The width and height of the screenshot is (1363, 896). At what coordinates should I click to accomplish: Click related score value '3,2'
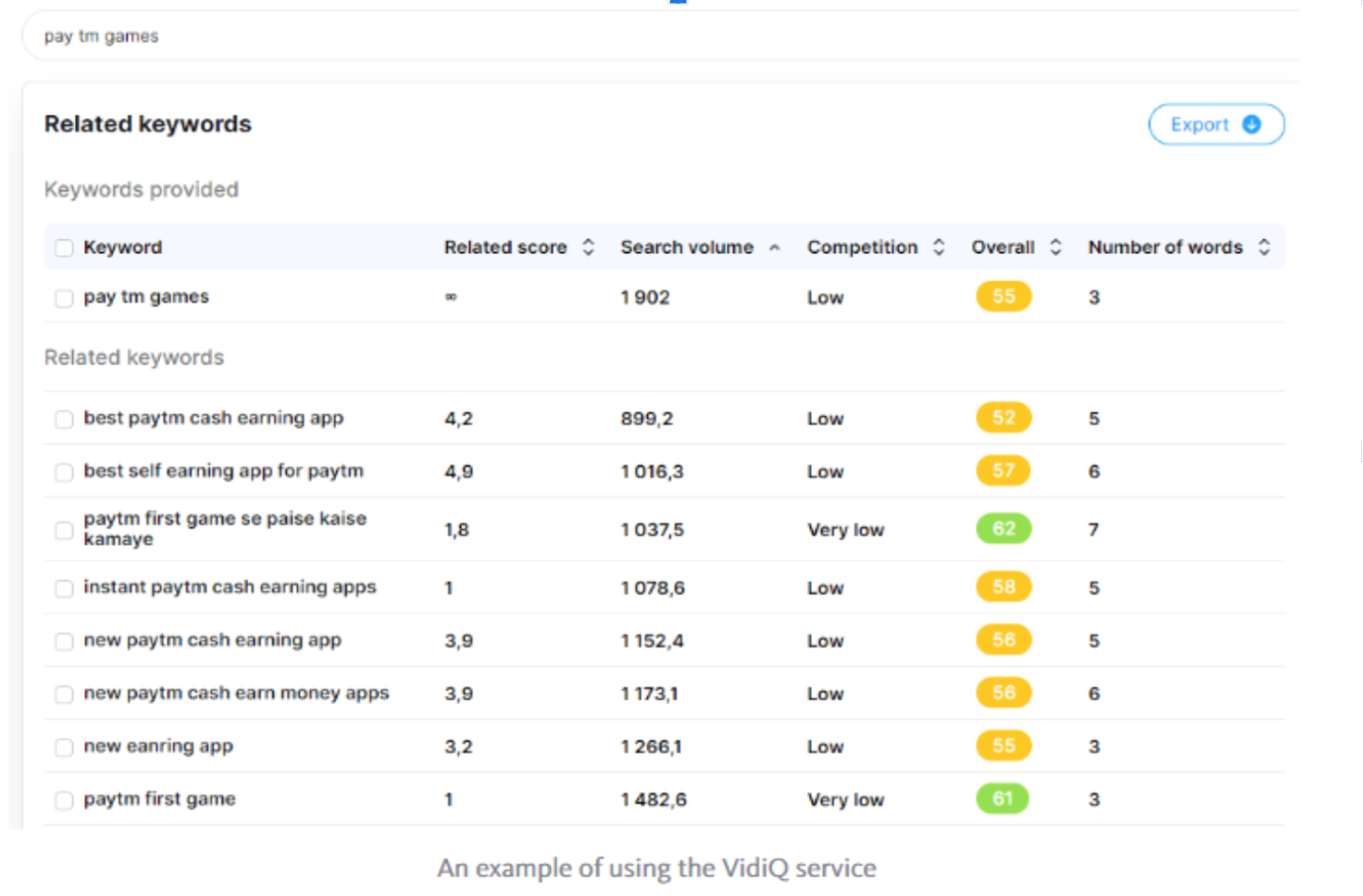pos(459,747)
